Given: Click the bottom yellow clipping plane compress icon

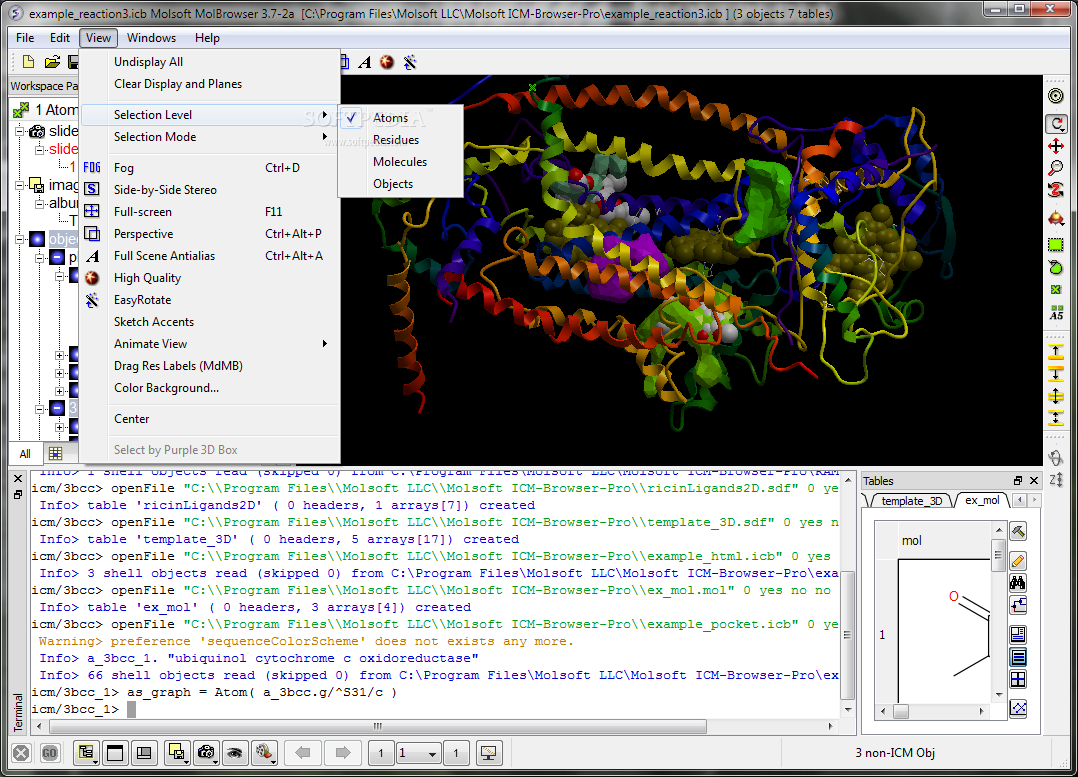Looking at the screenshot, I should click(1055, 416).
